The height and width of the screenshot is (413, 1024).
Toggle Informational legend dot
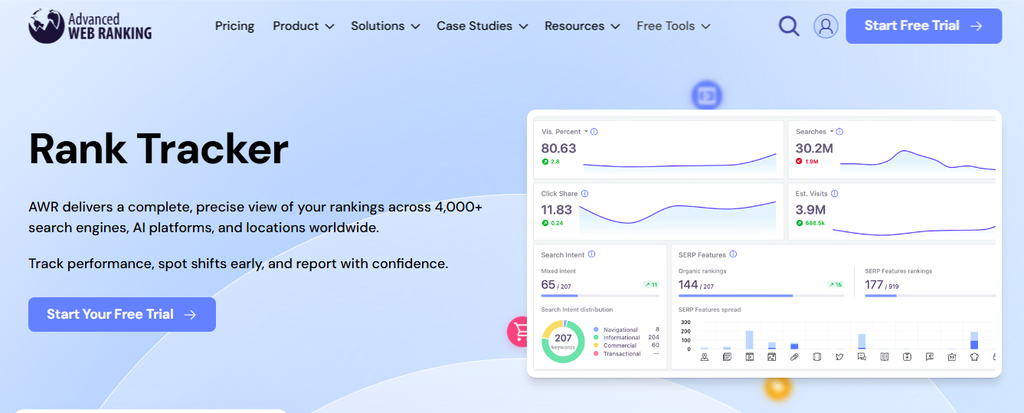click(x=596, y=337)
